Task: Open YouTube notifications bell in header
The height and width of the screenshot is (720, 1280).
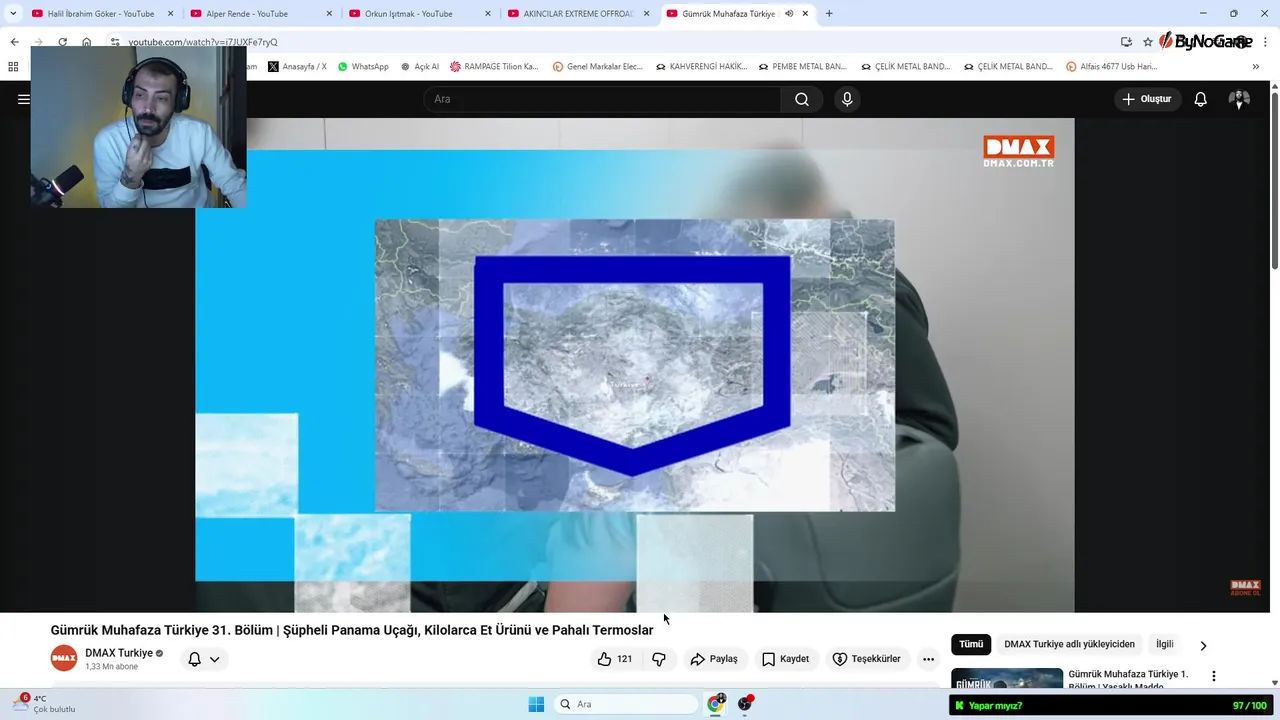Action: pos(1201,99)
